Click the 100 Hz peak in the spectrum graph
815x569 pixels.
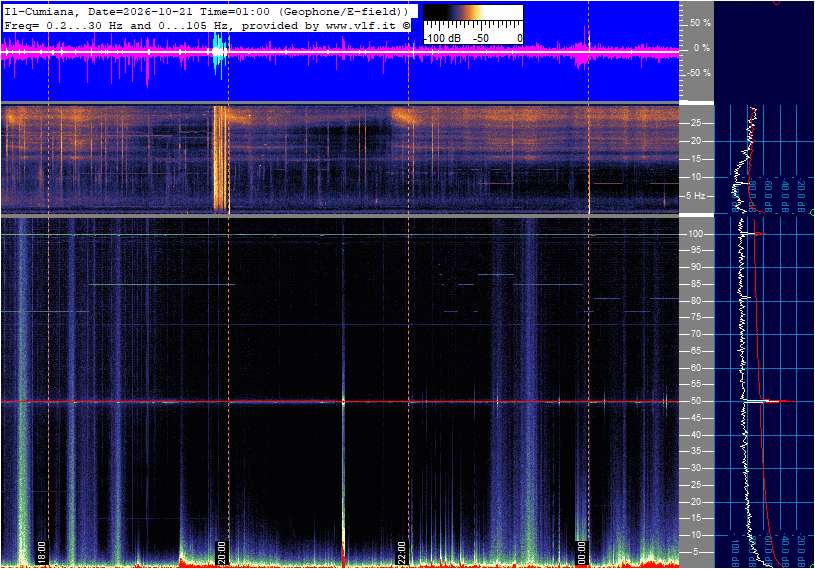pos(753,234)
